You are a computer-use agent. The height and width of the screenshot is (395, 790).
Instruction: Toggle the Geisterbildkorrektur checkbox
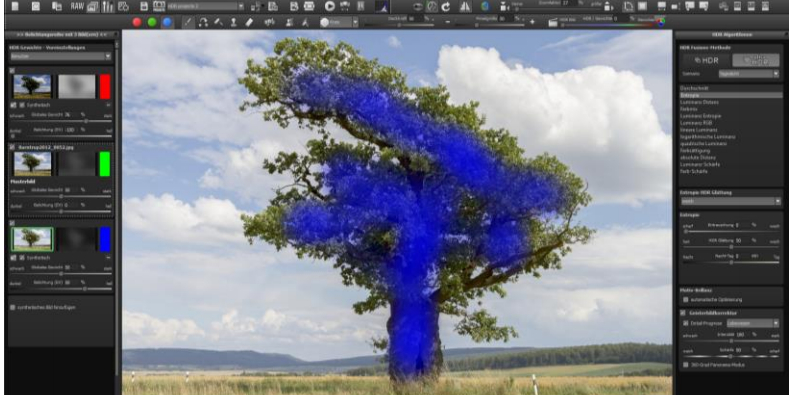[x=684, y=313]
